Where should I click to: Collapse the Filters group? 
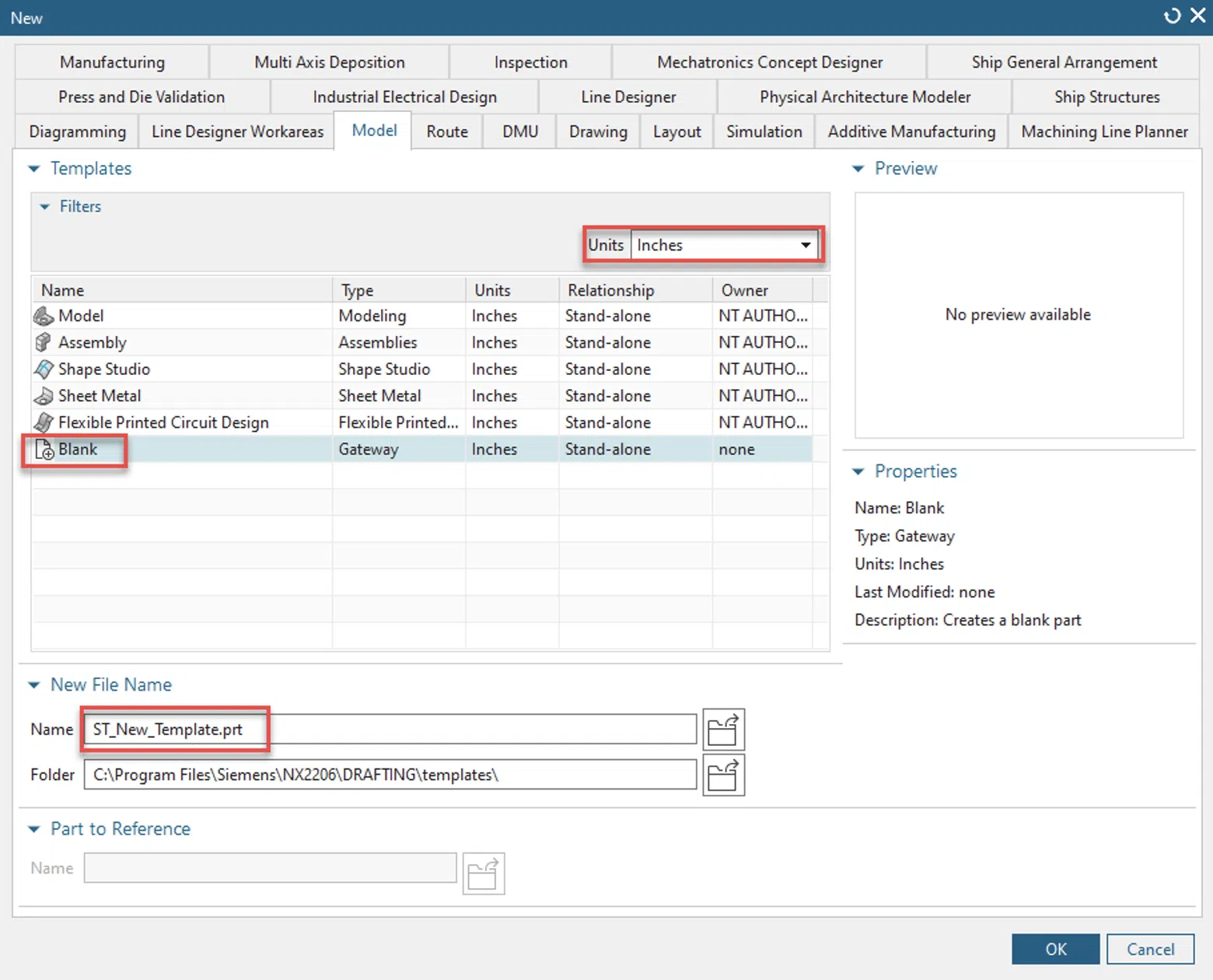coord(44,207)
